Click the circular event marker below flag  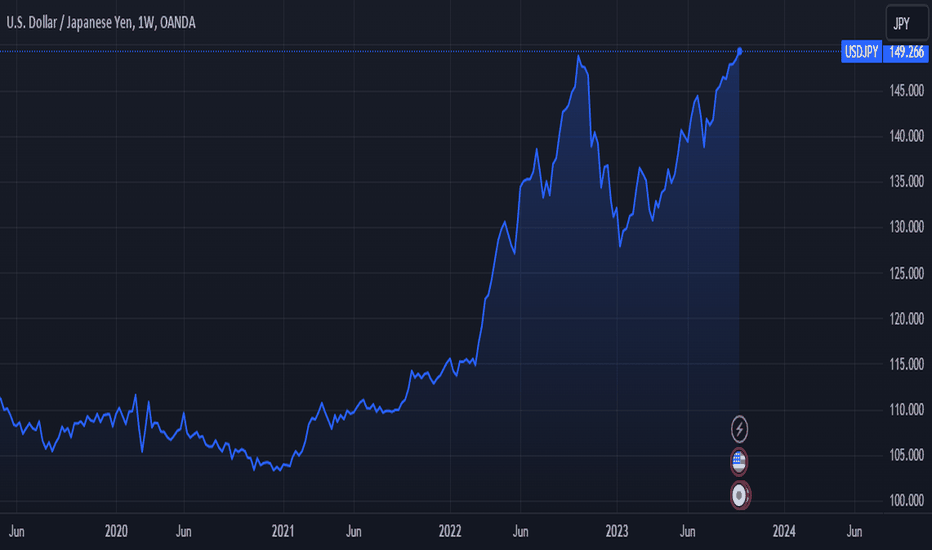point(739,495)
